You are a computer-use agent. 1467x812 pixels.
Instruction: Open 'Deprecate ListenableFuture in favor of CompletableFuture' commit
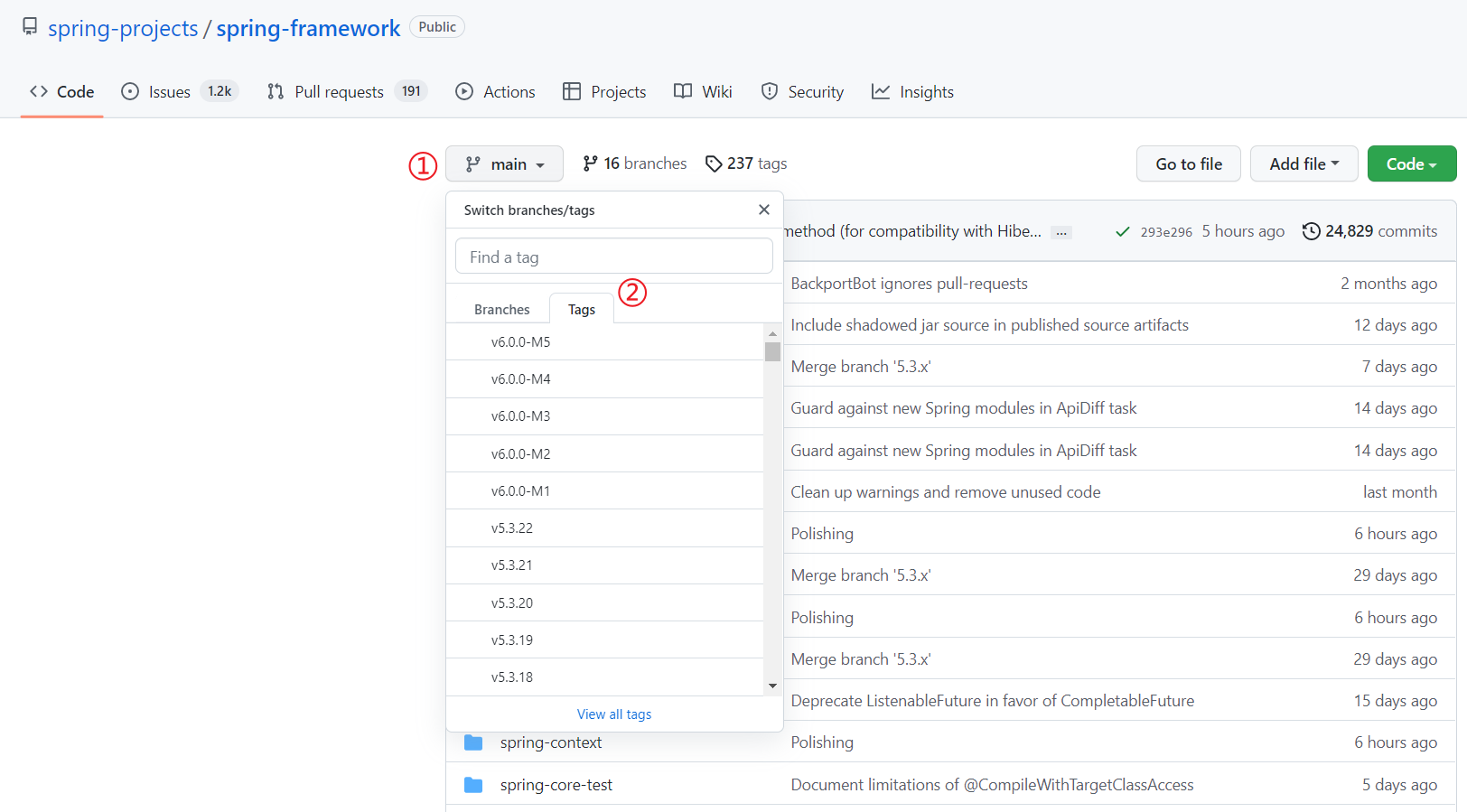click(x=993, y=701)
